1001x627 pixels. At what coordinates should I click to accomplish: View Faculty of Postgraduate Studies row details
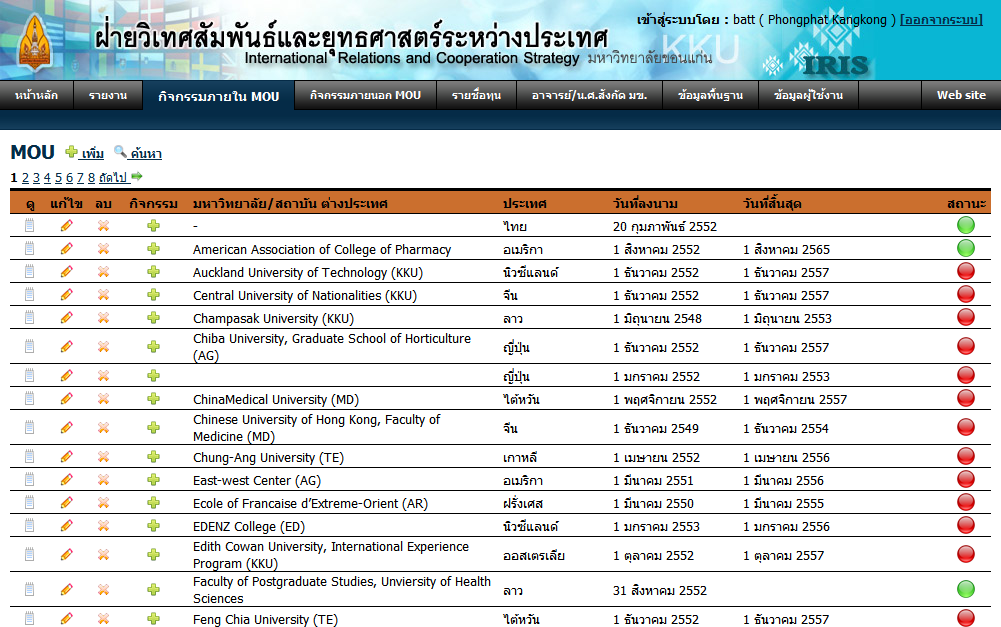[29, 589]
